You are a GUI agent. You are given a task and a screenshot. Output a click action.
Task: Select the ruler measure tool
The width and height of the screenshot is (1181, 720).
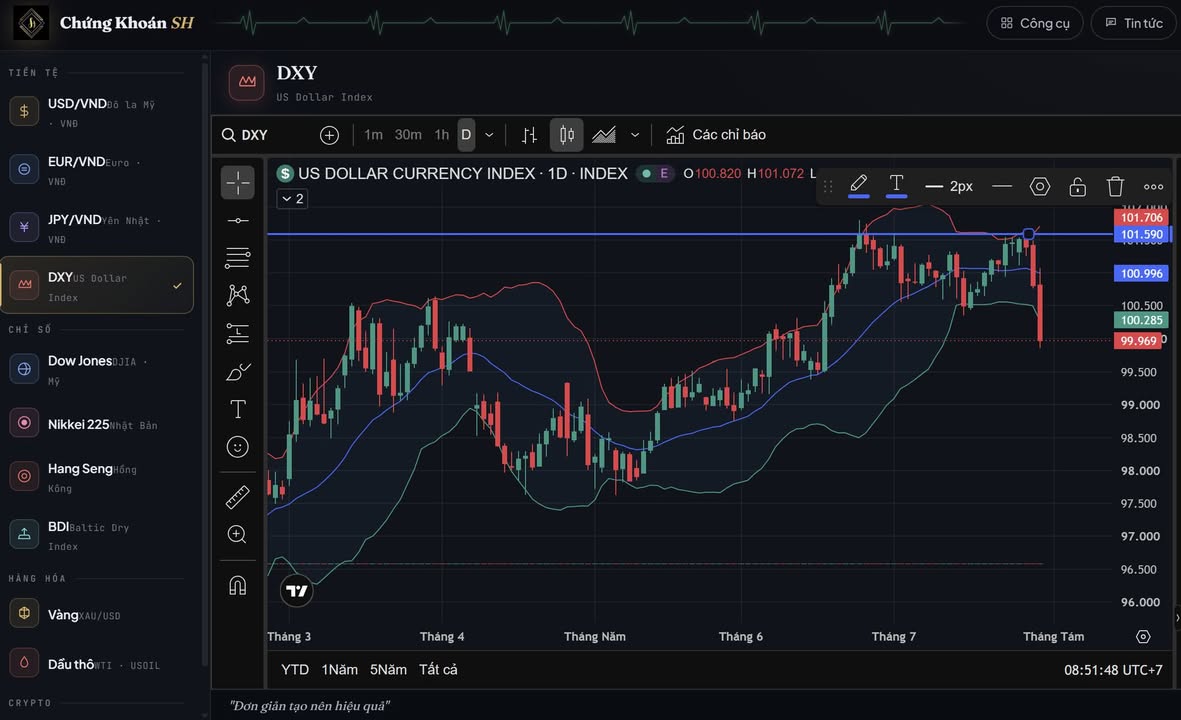[x=237, y=497]
